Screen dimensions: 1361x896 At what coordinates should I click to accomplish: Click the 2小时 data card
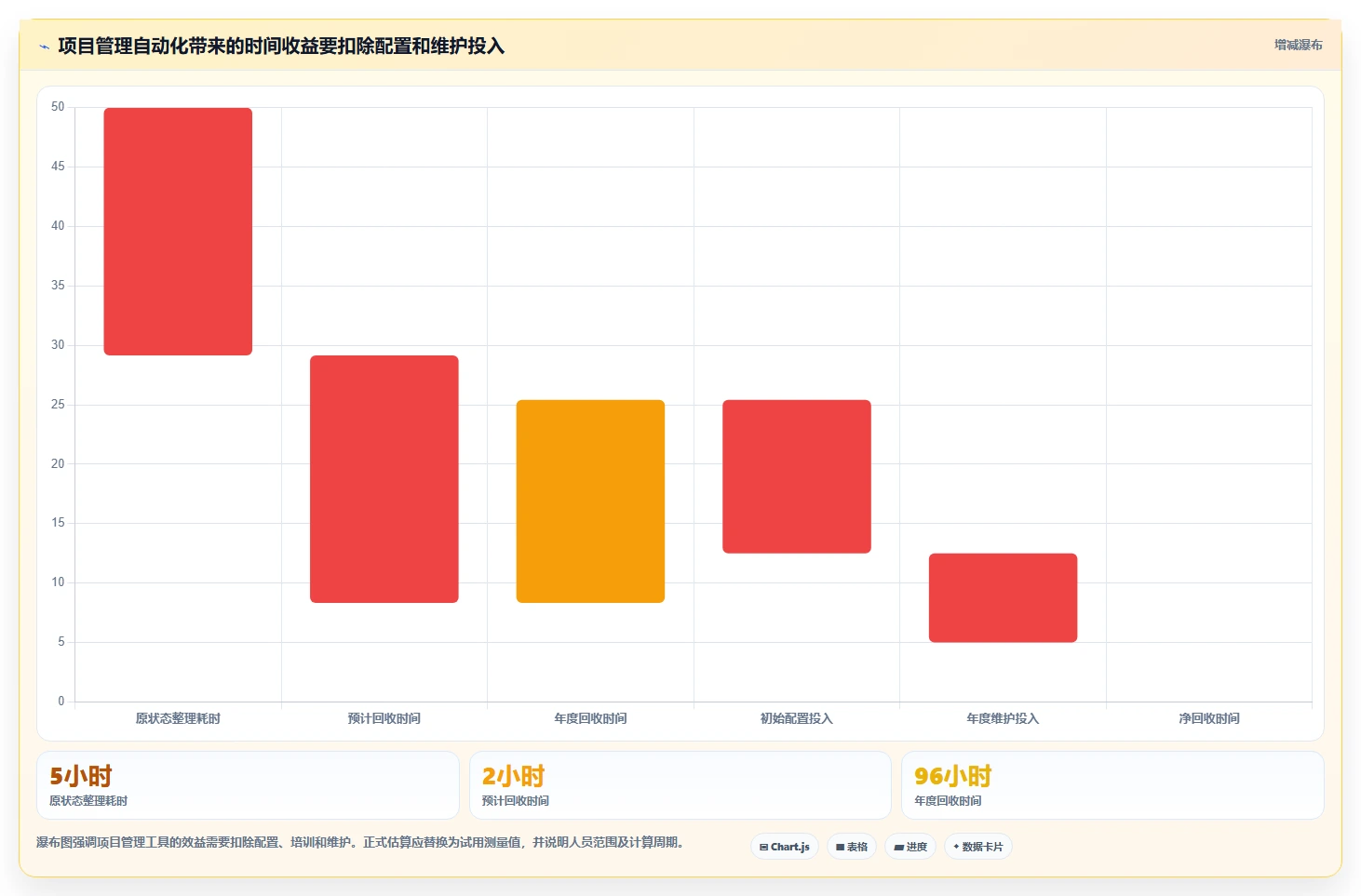[x=680, y=785]
